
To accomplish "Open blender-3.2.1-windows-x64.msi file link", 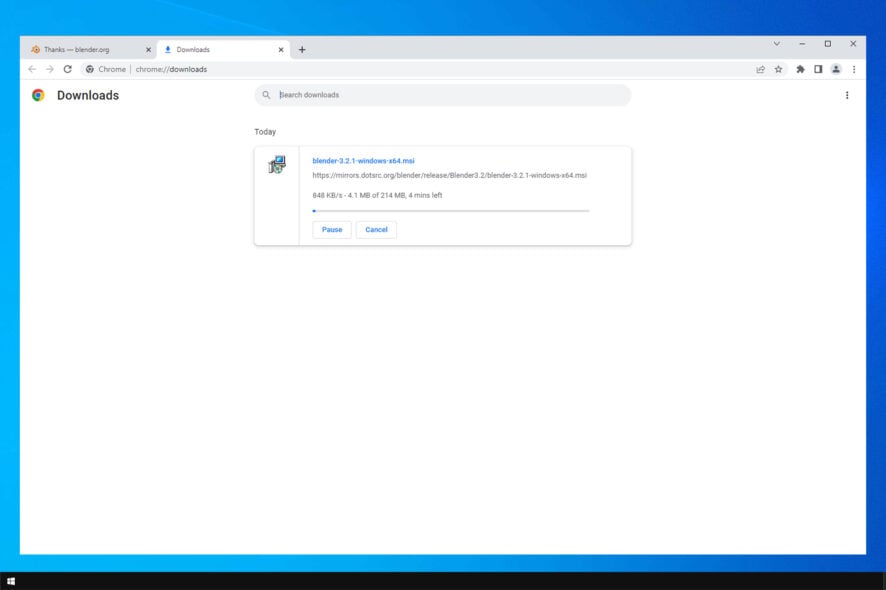I will click(363, 160).
